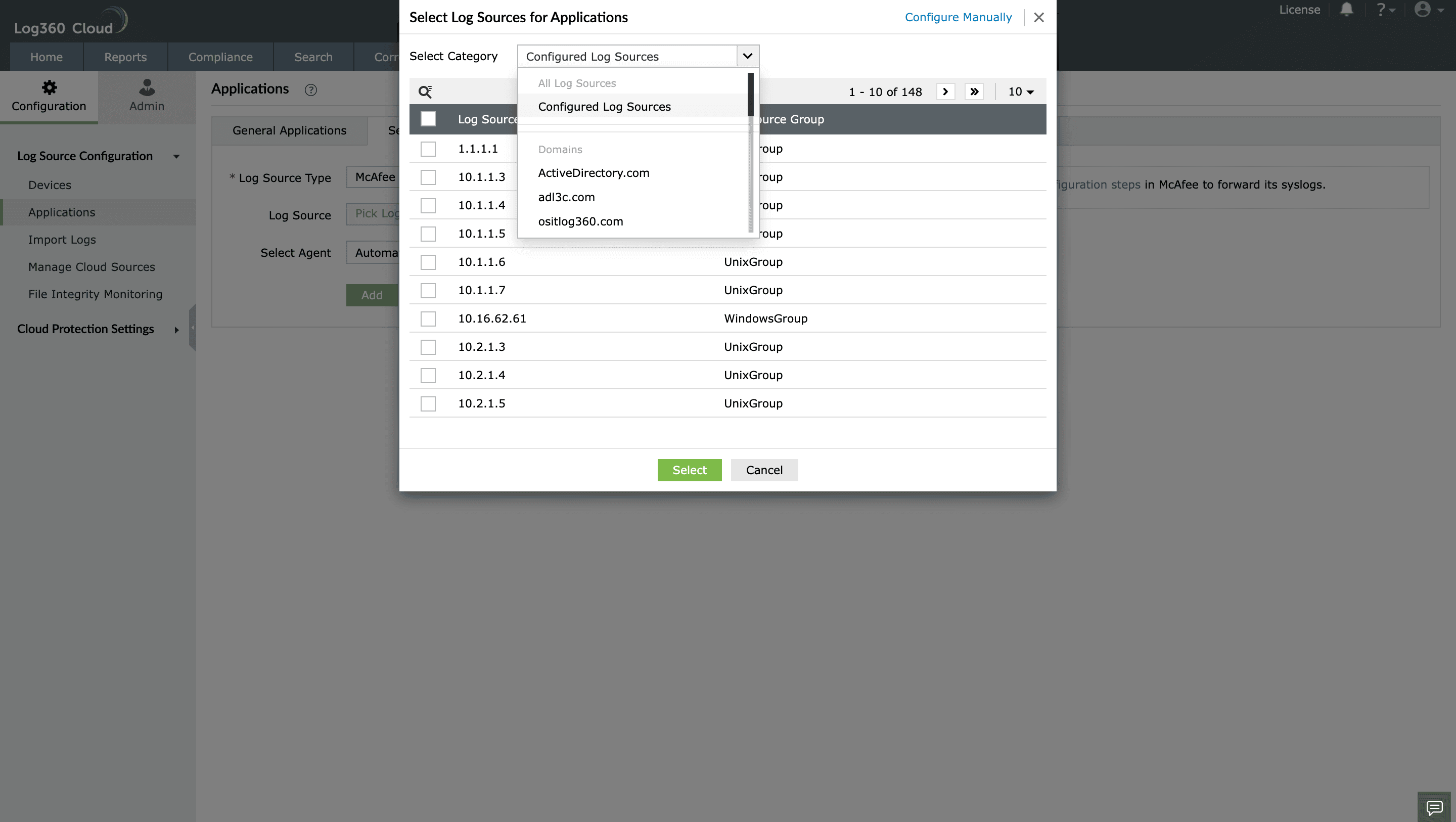This screenshot has height=822, width=1456.
Task: Switch to the Compliance tab
Action: (220, 57)
